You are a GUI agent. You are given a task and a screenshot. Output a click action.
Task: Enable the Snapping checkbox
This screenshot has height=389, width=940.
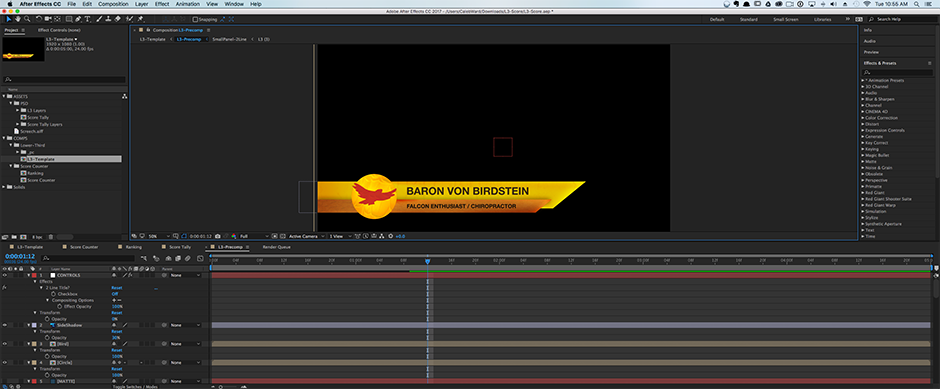point(195,19)
